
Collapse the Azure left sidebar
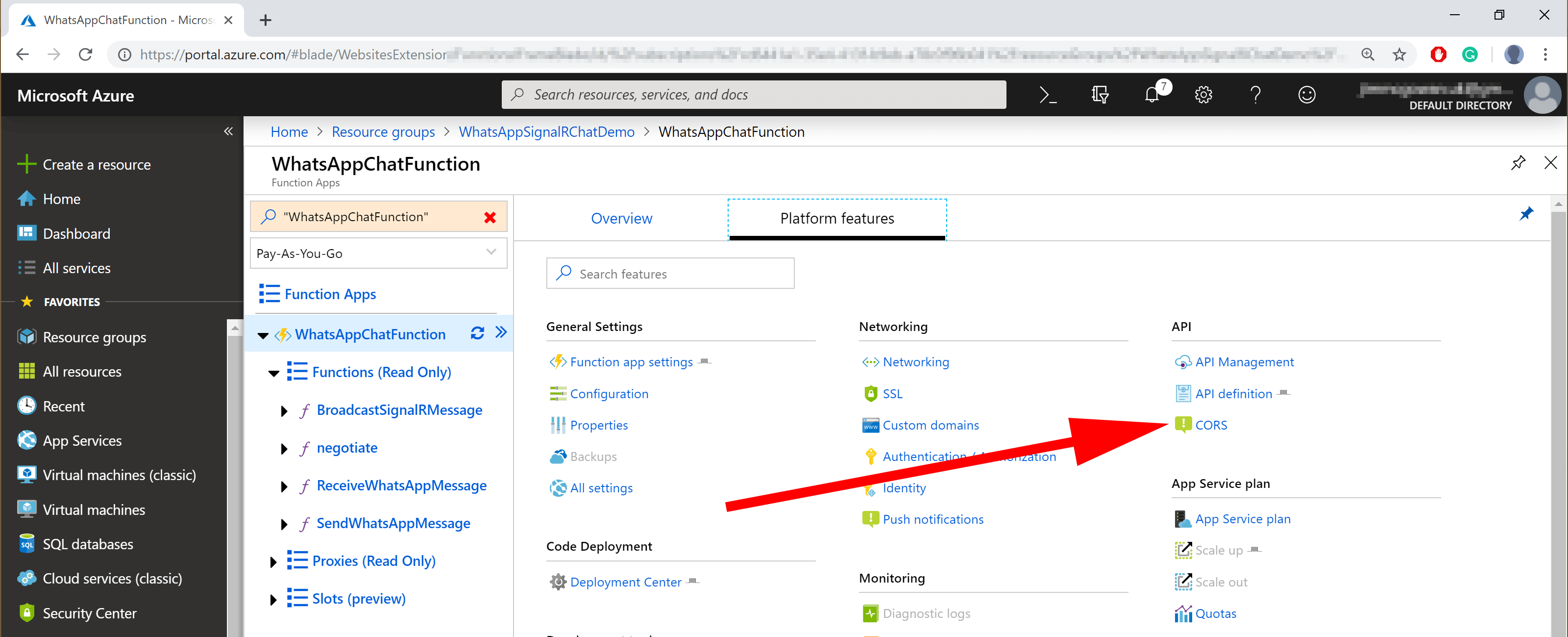(x=228, y=131)
